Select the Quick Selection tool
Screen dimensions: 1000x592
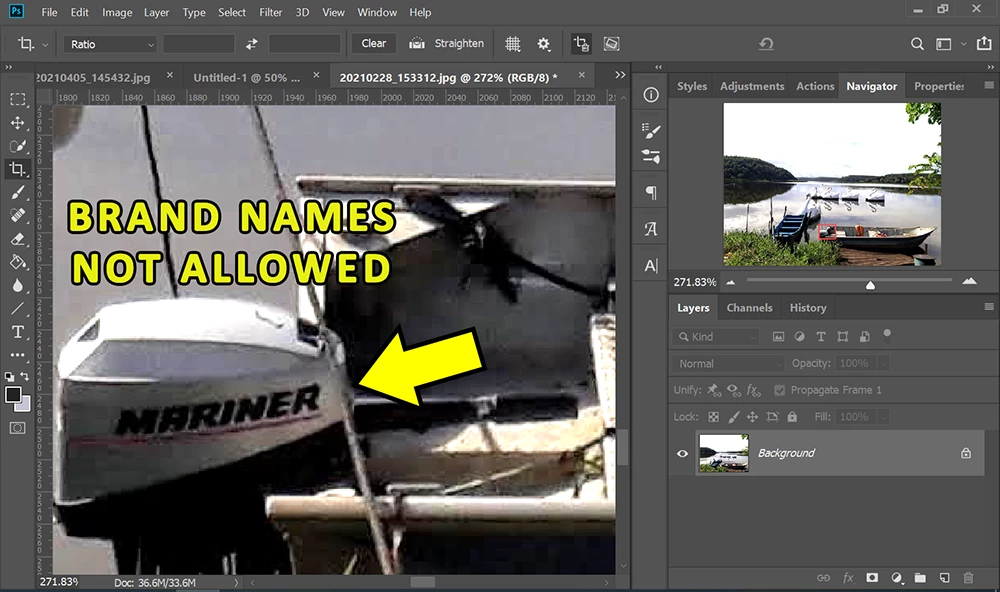(18, 145)
